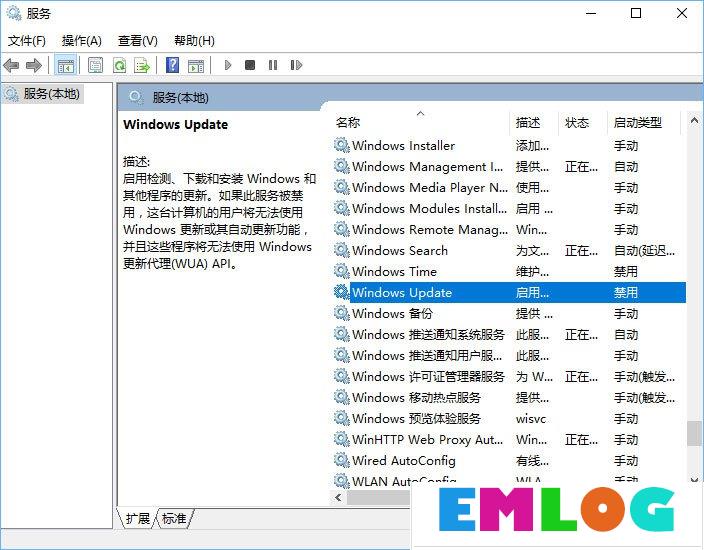Click the wisvc description cell

pyautogui.click(x=531, y=418)
